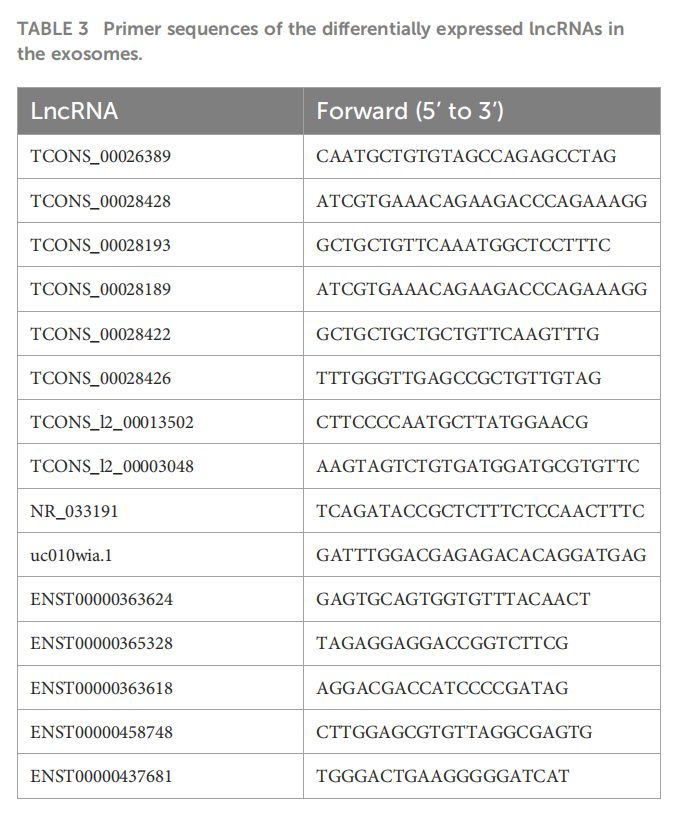The width and height of the screenshot is (682, 816).
Task: Click the NR_033191 lncRNA name
Action: click(74, 511)
